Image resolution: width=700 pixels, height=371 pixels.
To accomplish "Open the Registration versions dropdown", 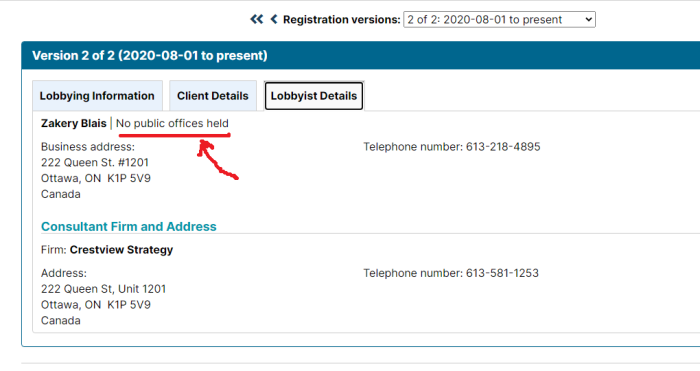I will (499, 20).
